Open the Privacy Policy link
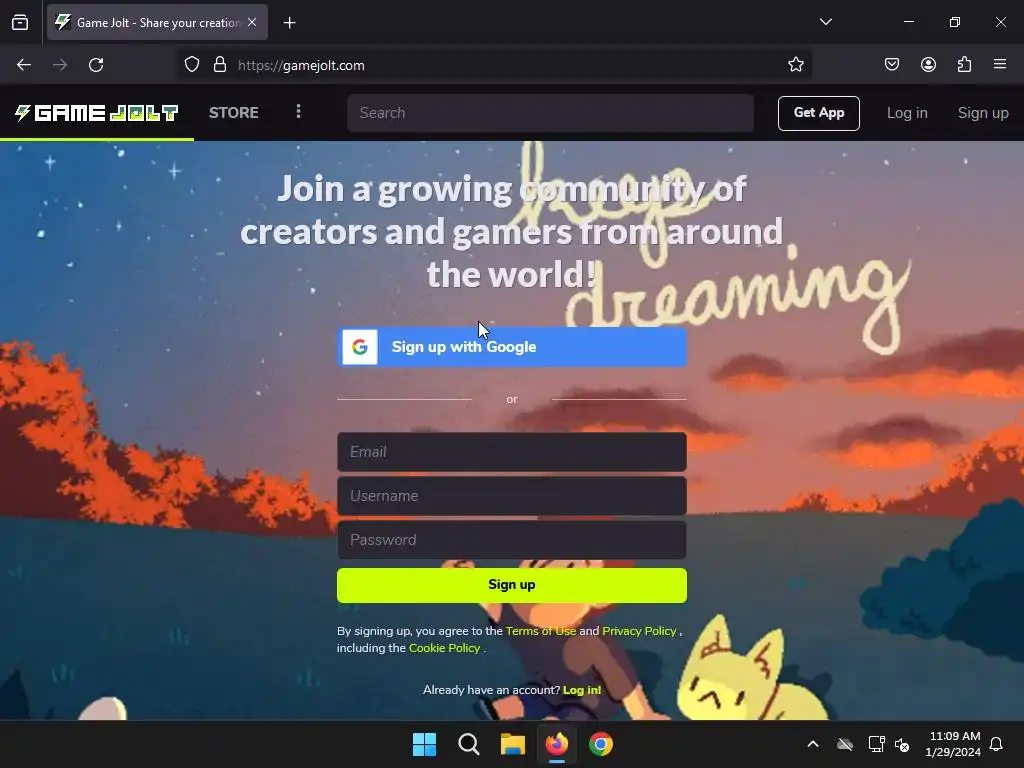1024x768 pixels. click(x=639, y=631)
